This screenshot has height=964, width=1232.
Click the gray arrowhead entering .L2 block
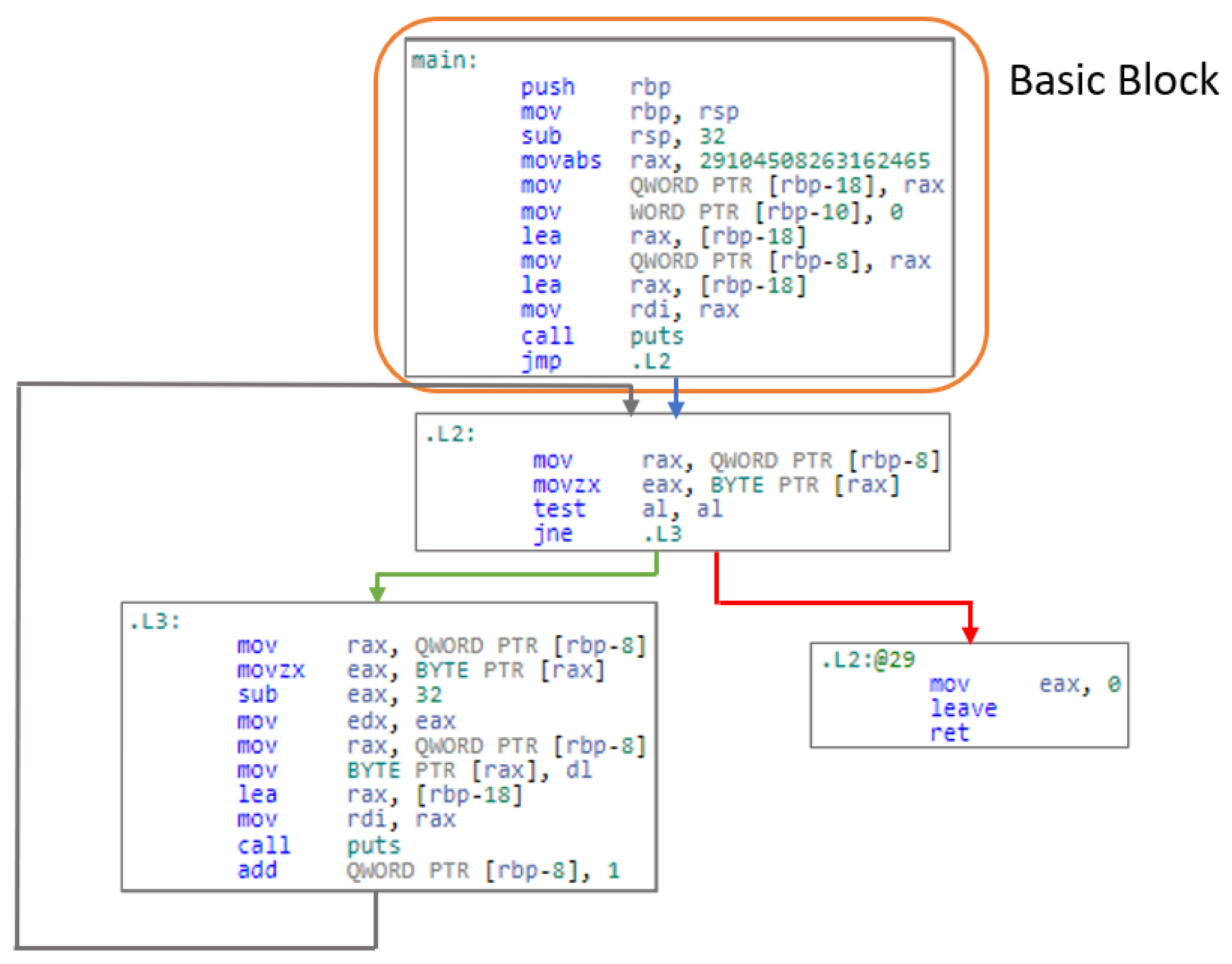tap(630, 406)
